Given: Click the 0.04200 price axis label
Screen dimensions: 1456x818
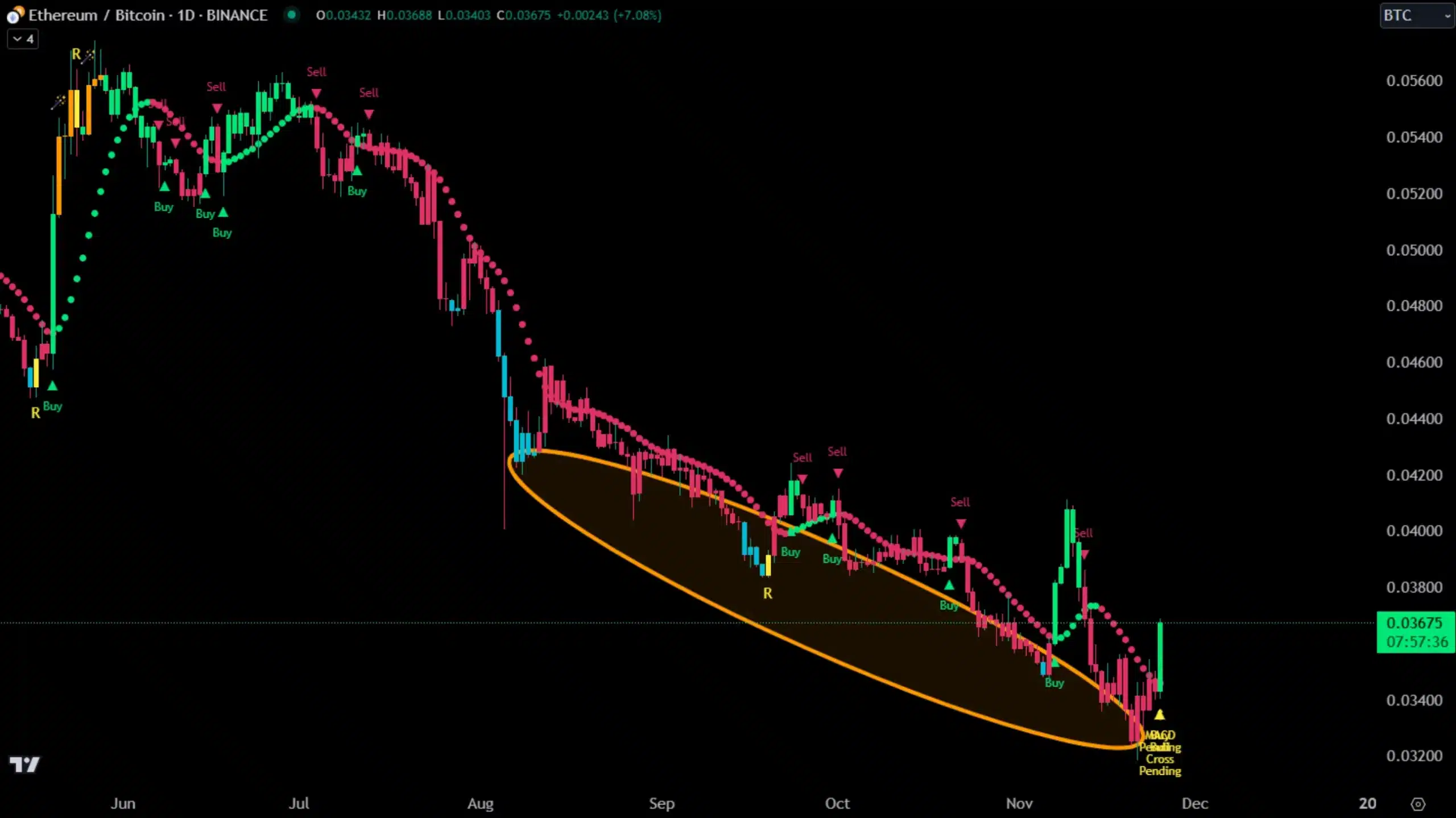Looking at the screenshot, I should pyautogui.click(x=1414, y=475).
